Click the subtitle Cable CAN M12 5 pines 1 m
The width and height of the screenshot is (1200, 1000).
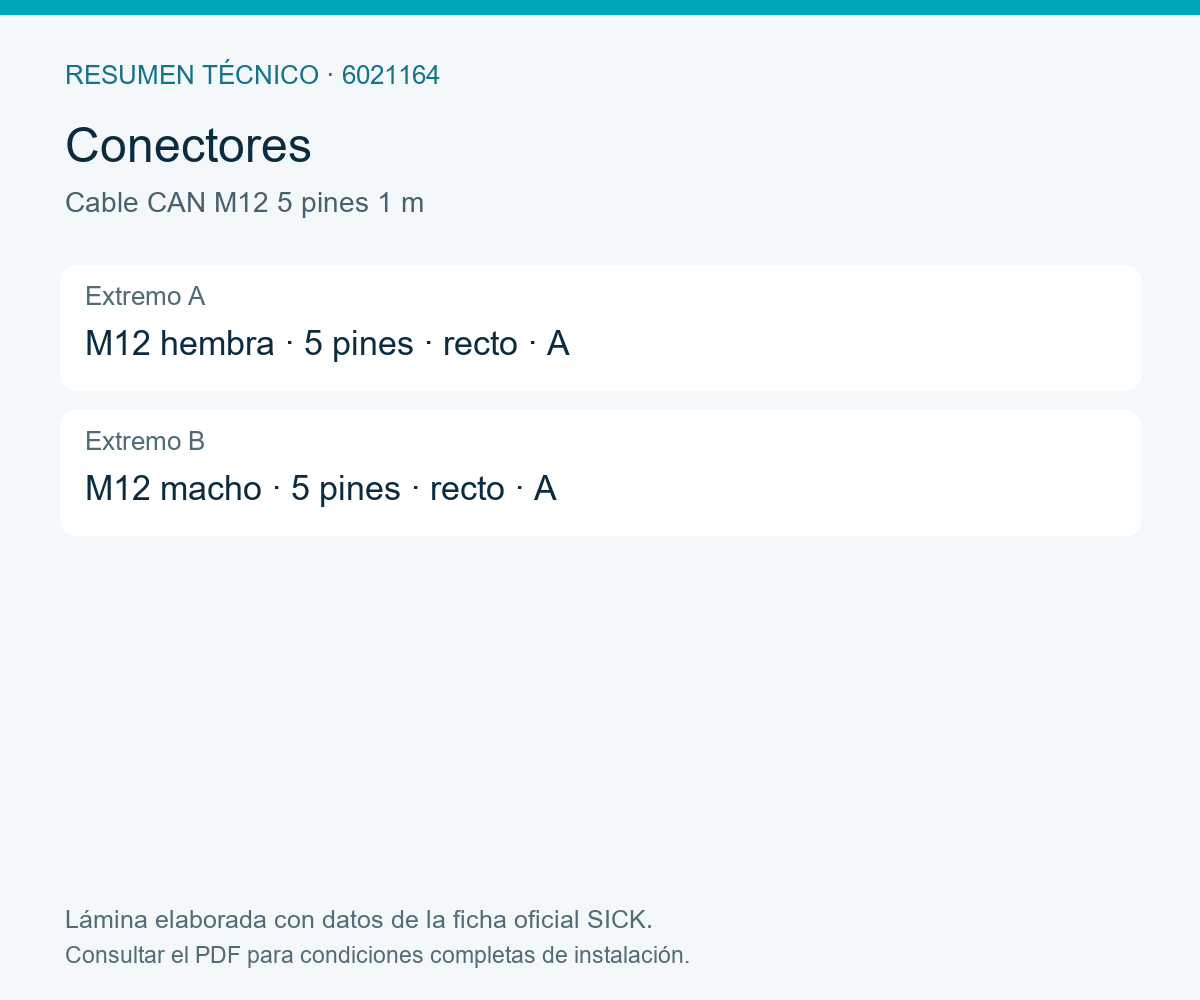245,203
